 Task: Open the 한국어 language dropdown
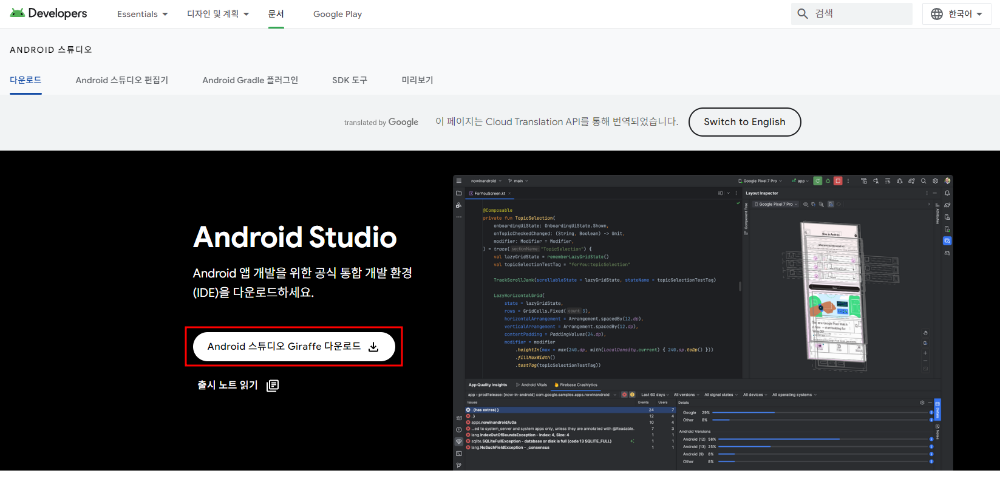click(x=956, y=14)
